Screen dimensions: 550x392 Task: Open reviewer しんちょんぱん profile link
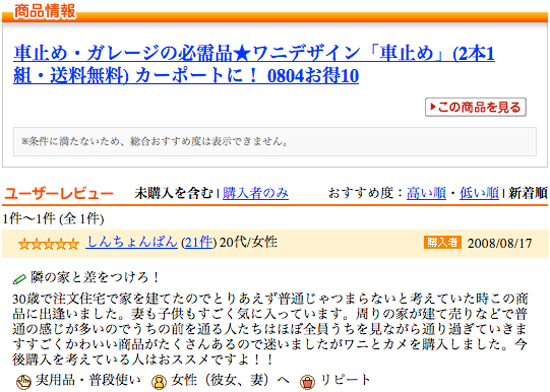coord(132,242)
